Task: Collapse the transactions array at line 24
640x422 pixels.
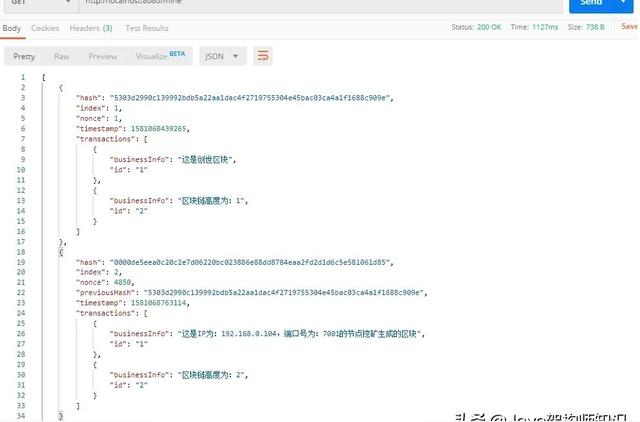Action: point(145,313)
